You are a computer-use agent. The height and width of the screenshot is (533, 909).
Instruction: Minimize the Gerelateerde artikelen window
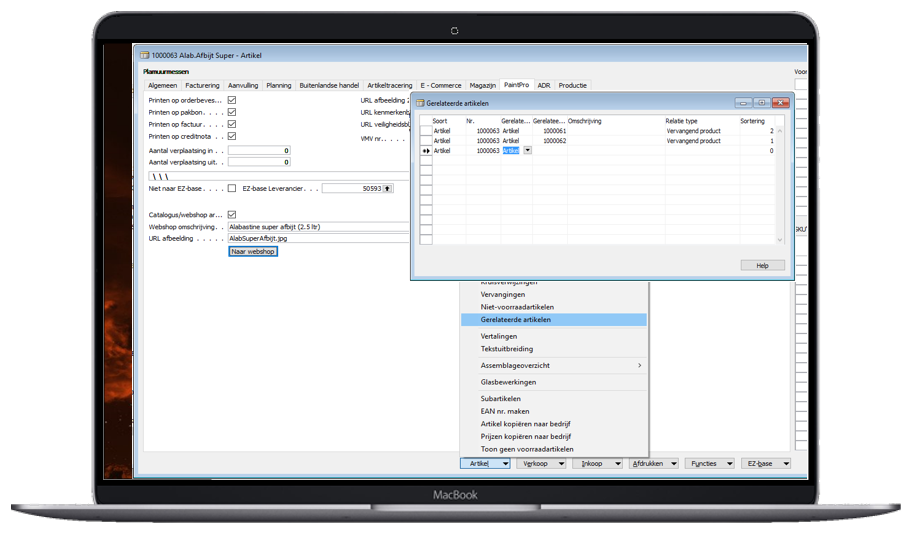(743, 103)
